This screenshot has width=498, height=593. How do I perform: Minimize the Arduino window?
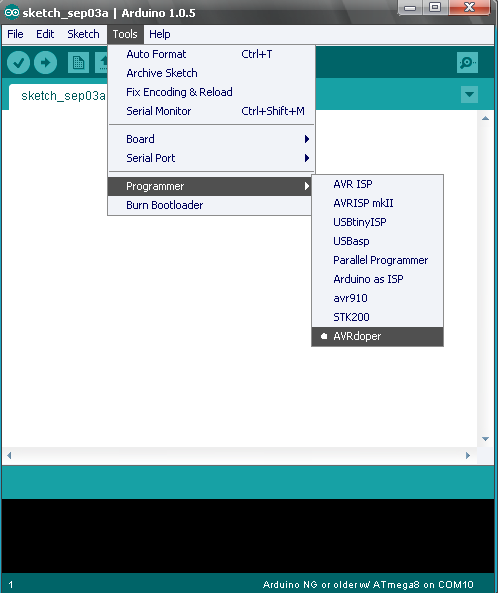coord(410,7)
